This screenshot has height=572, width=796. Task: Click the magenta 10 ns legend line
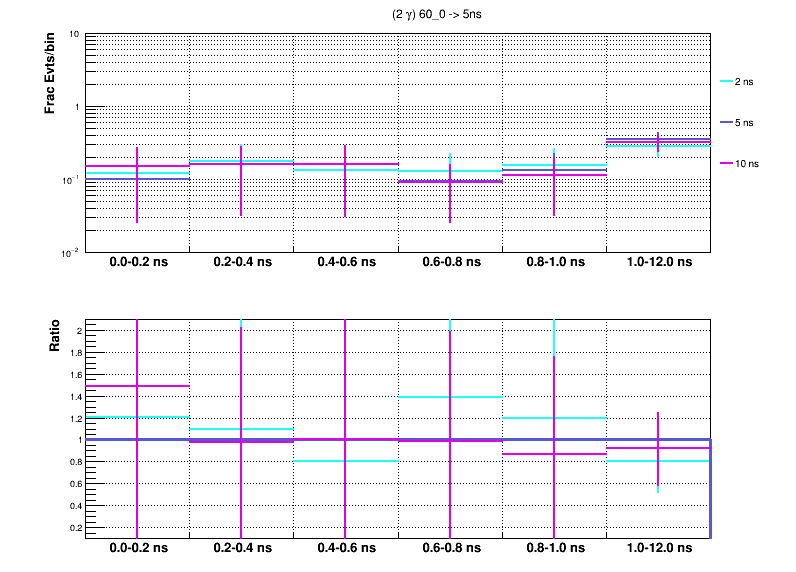(727, 162)
